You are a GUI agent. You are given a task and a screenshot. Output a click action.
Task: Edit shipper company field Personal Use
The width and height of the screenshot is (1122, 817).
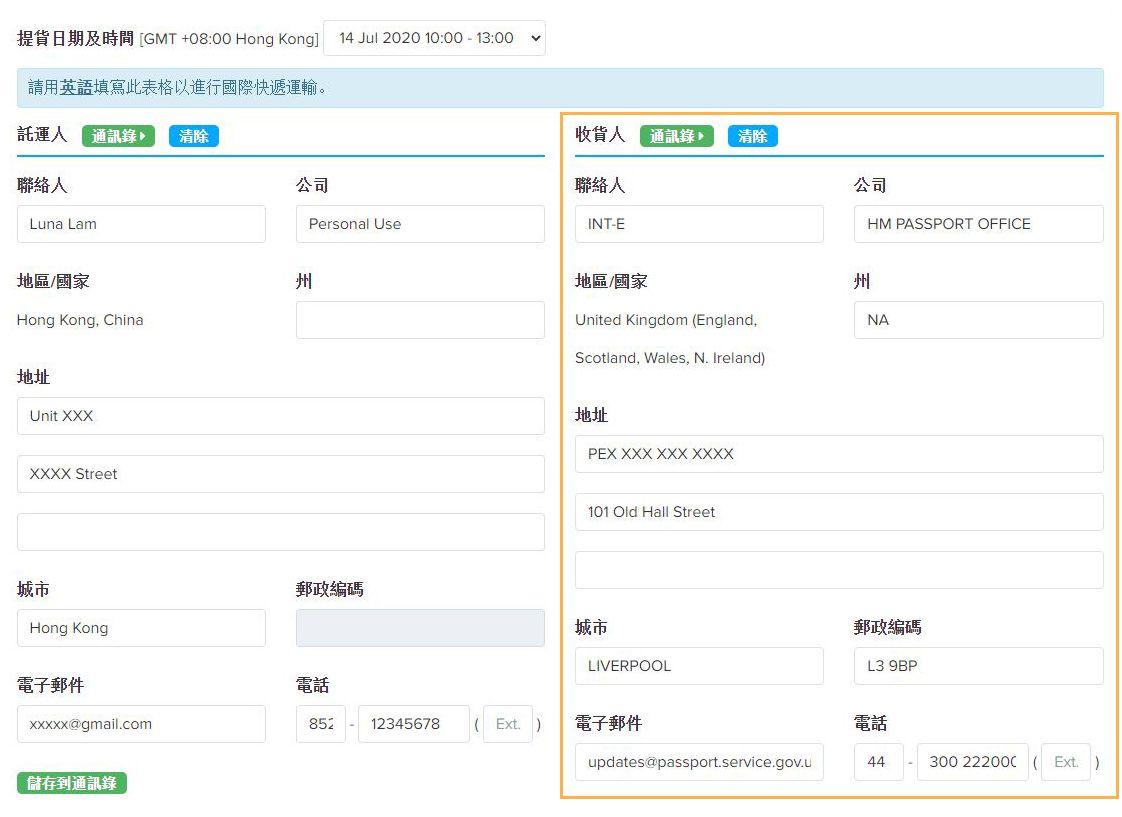(x=420, y=224)
